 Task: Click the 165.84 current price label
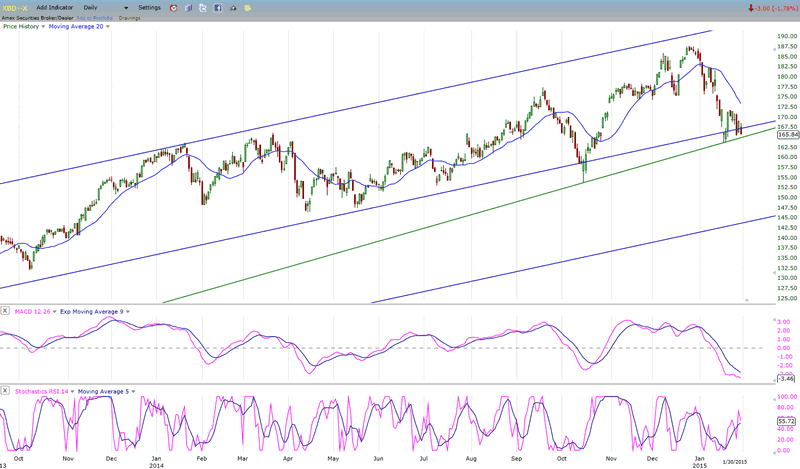[785, 134]
